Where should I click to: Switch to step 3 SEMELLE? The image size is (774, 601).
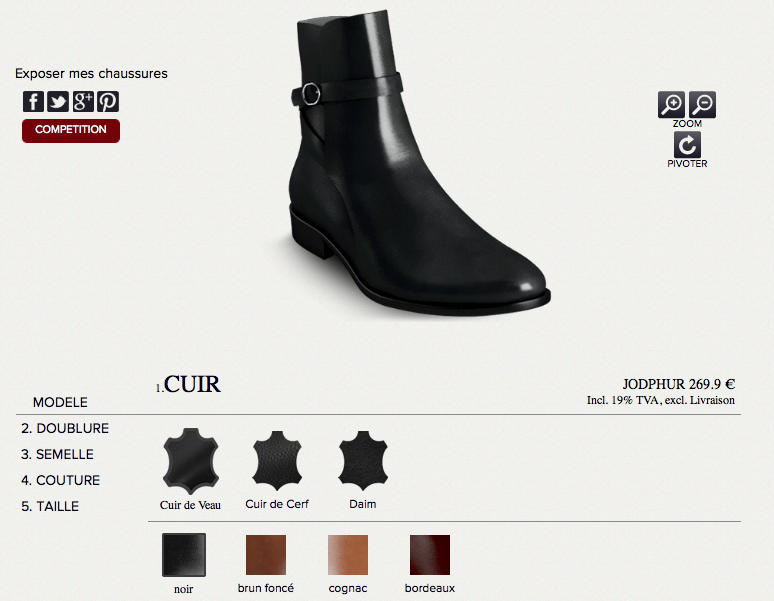click(x=57, y=454)
